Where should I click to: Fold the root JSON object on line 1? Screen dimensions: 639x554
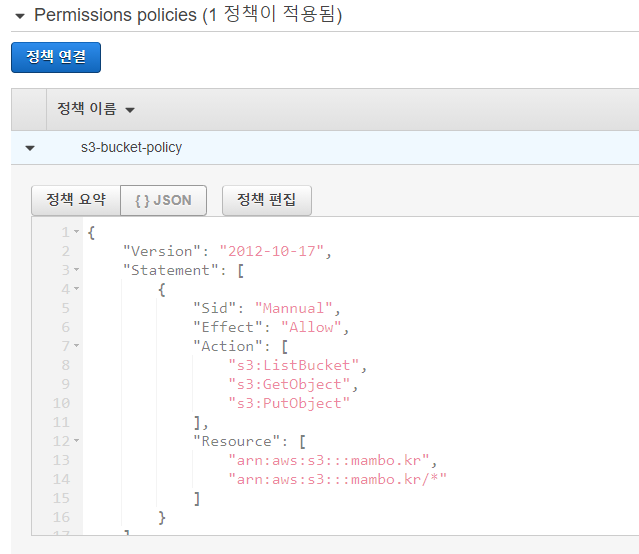(x=76, y=233)
